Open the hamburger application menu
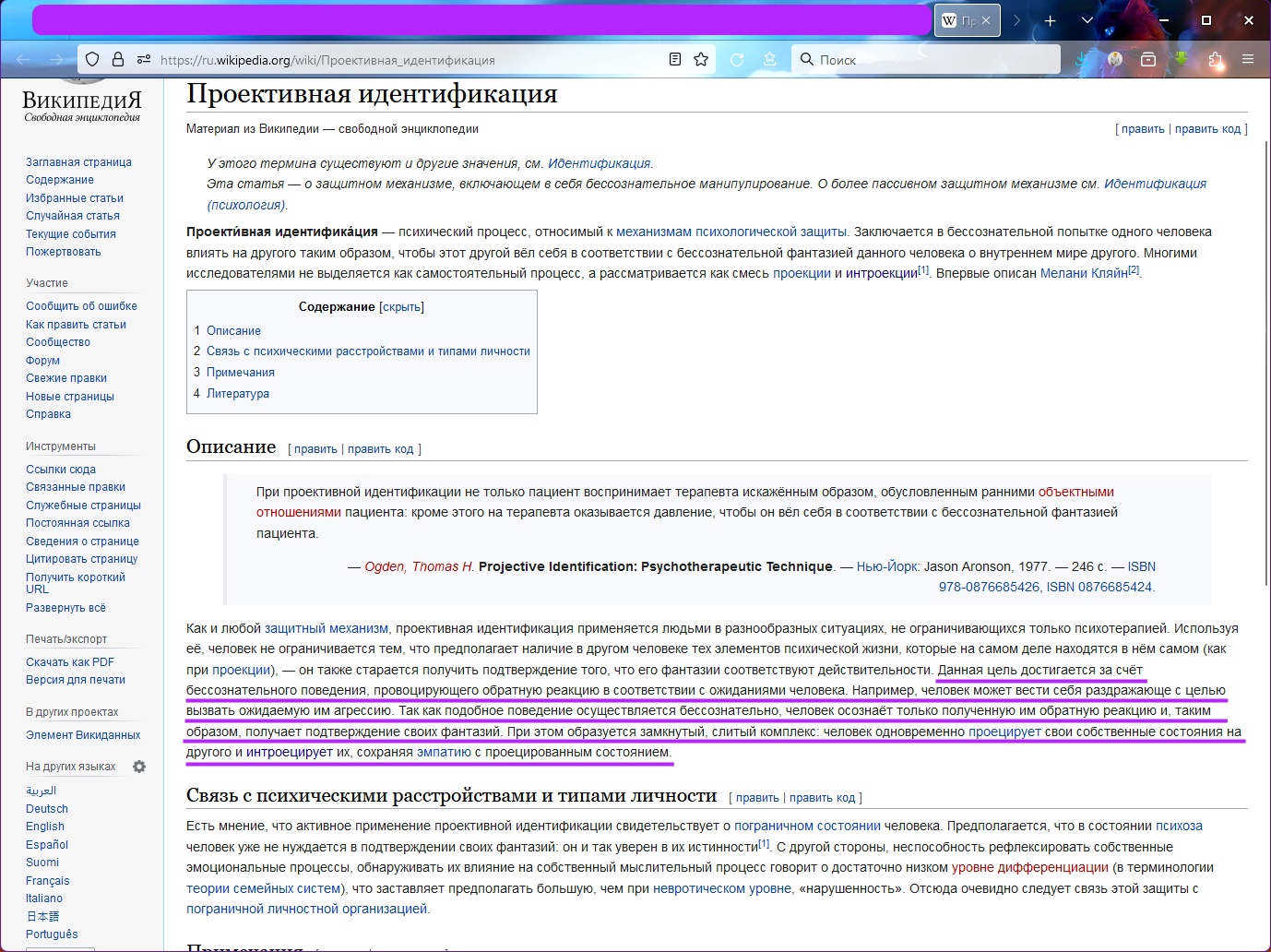The image size is (1271, 952). tap(1248, 59)
